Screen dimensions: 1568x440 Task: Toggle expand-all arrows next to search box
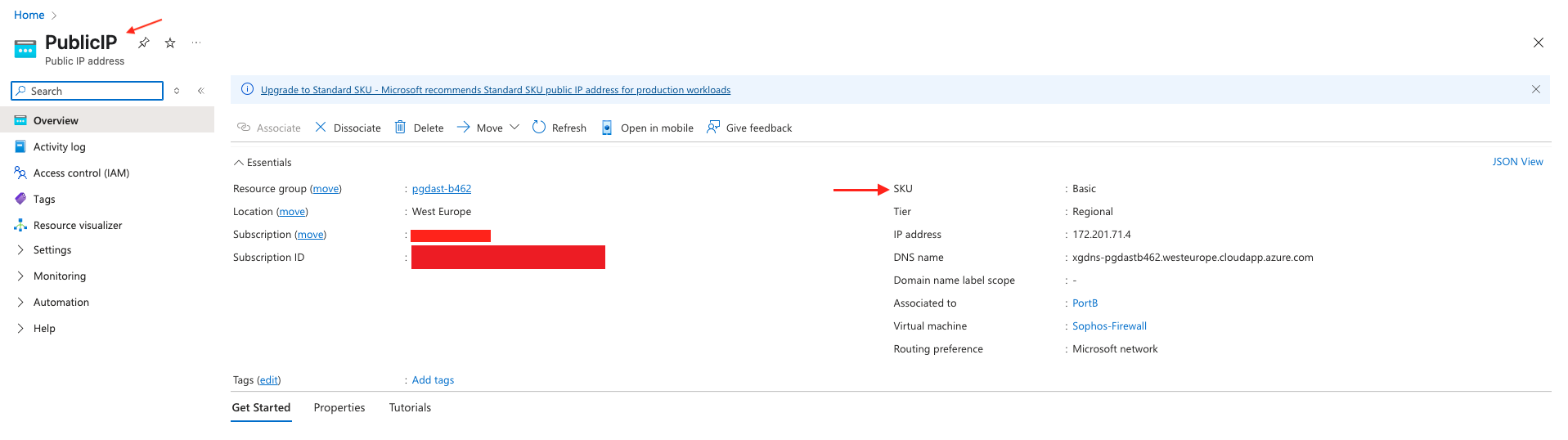[177, 91]
